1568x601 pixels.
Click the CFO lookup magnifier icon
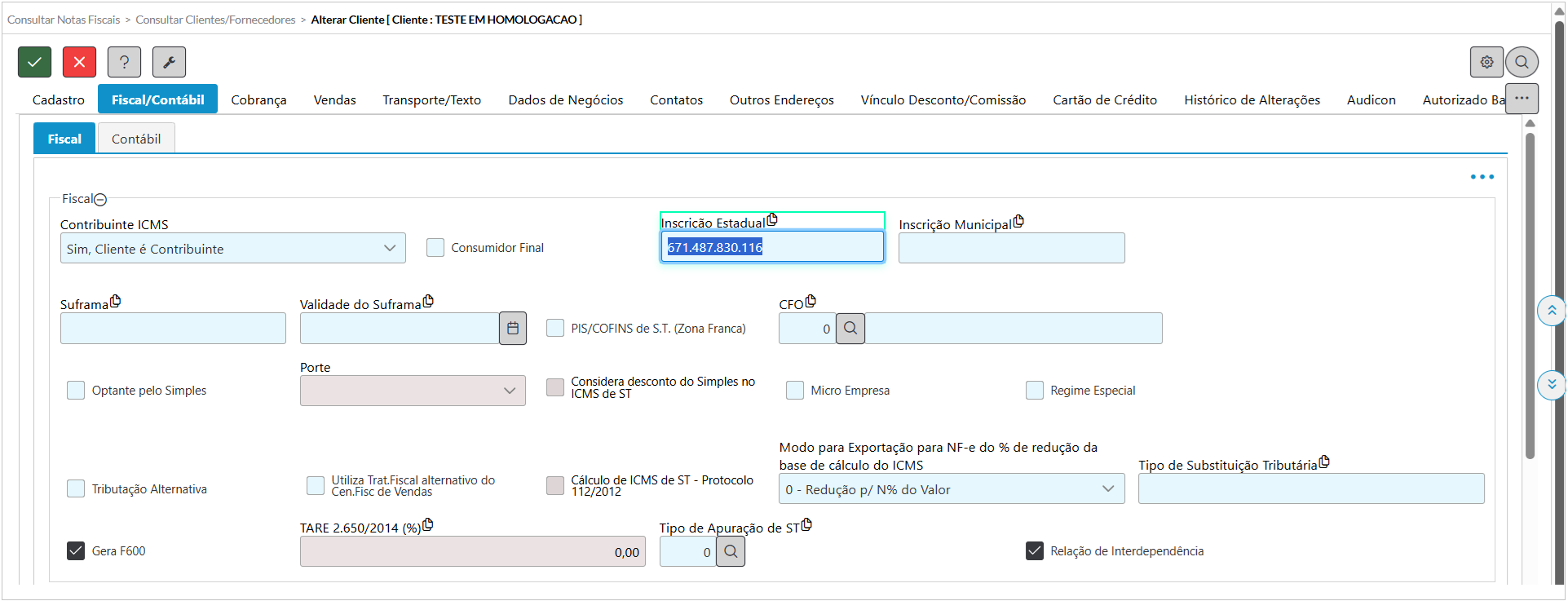point(850,329)
